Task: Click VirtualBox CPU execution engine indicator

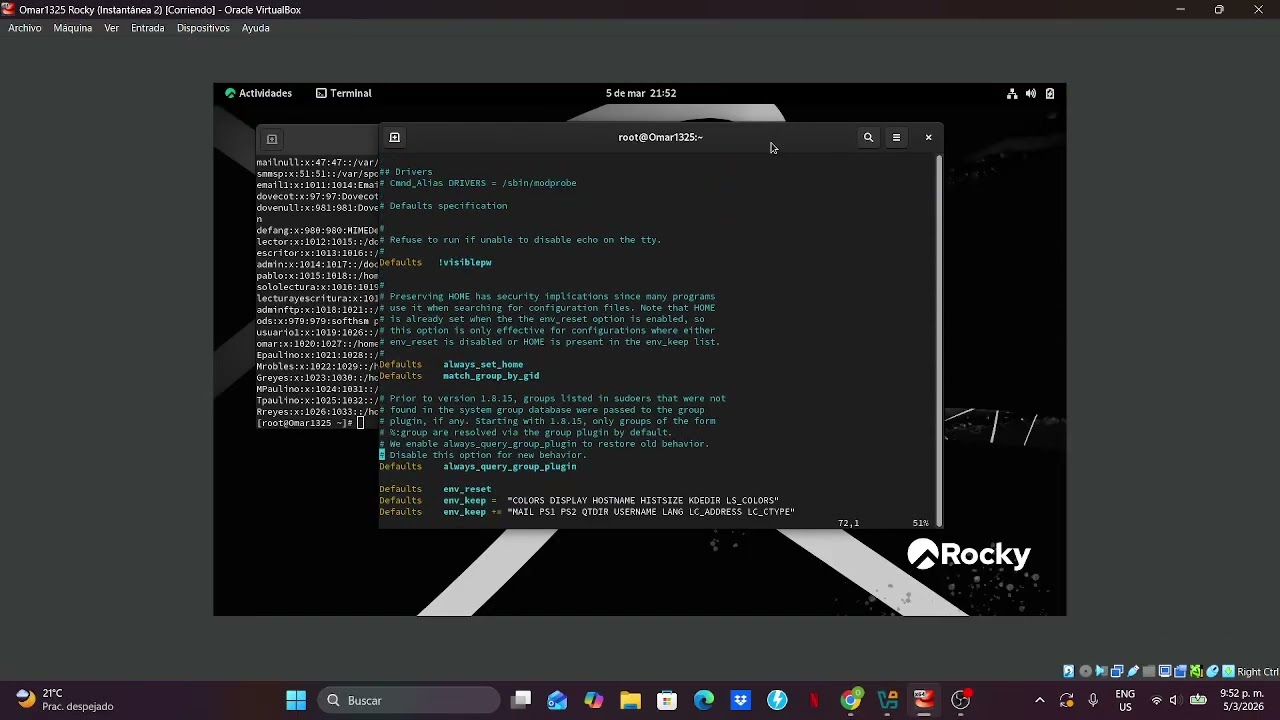Action: 1196,672
